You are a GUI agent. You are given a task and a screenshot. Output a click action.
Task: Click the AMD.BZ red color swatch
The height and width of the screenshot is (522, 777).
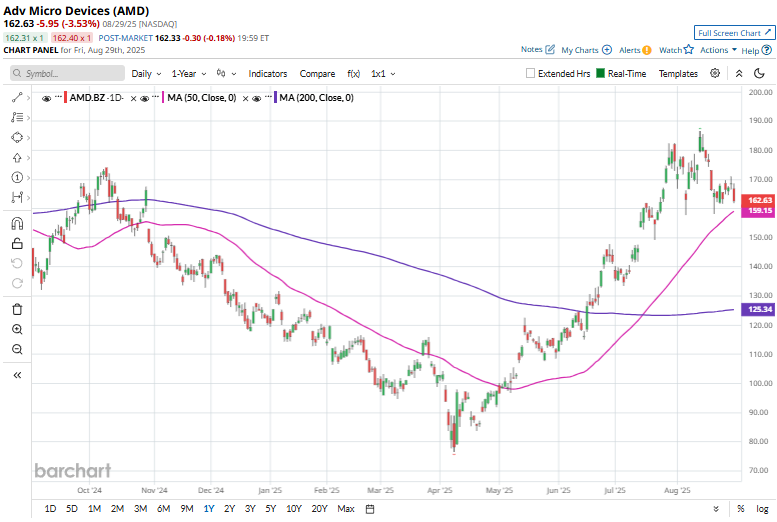click(65, 98)
